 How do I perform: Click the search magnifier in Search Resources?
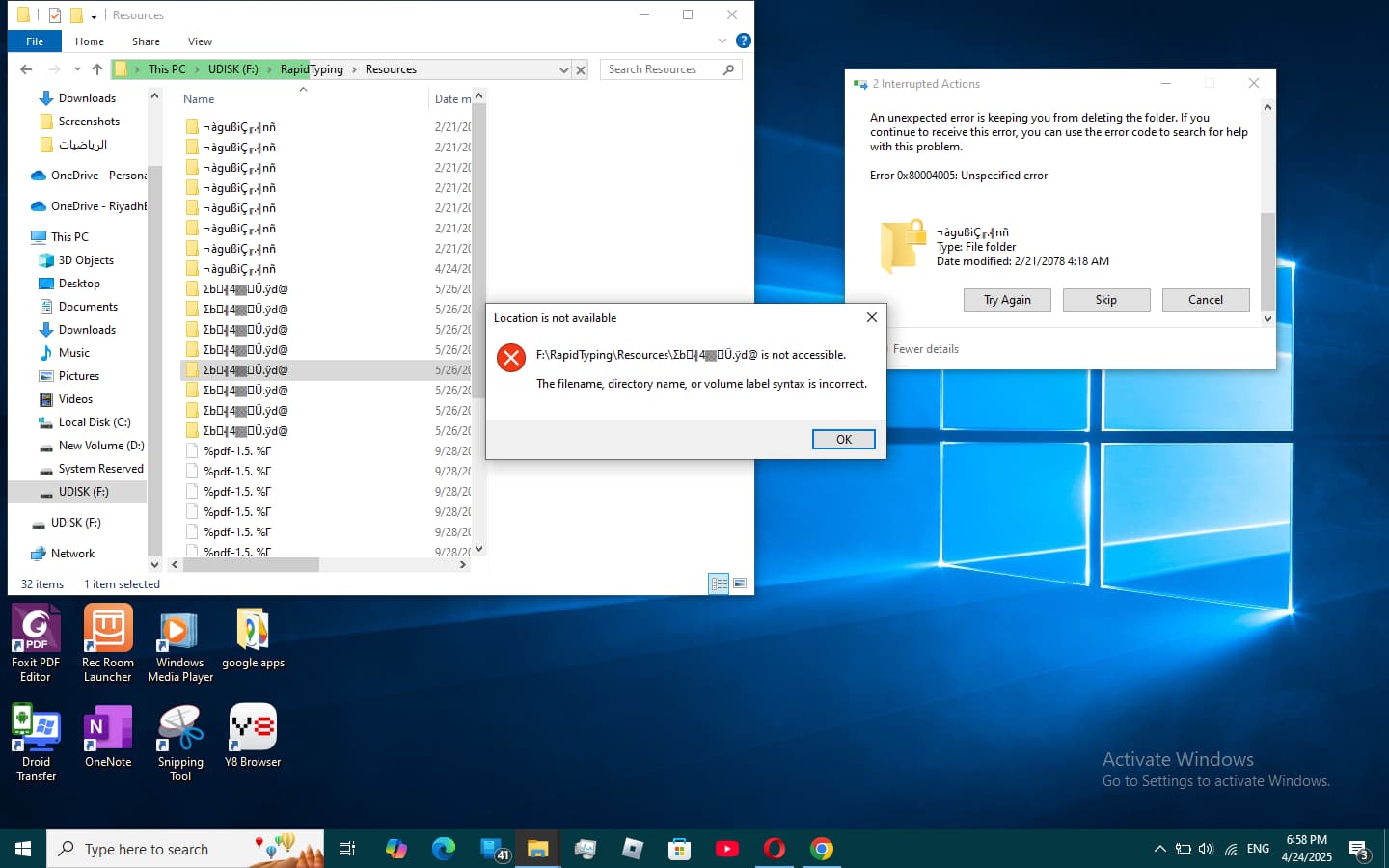coord(728,69)
